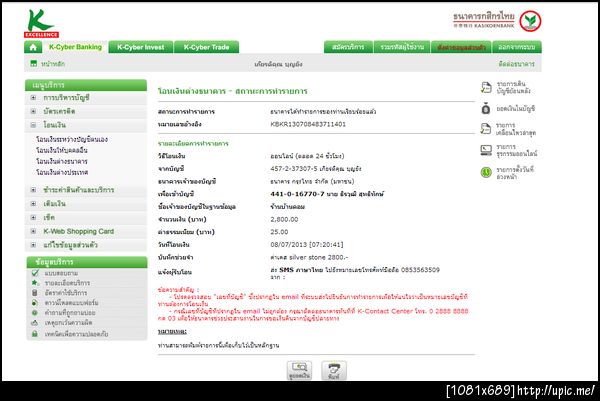Click the print button with printer icon

point(334,370)
